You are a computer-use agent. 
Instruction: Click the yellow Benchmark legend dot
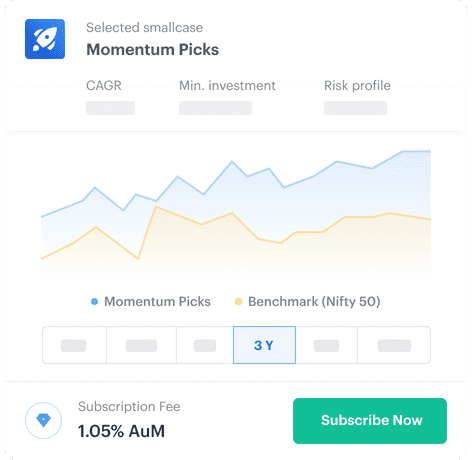(x=238, y=302)
